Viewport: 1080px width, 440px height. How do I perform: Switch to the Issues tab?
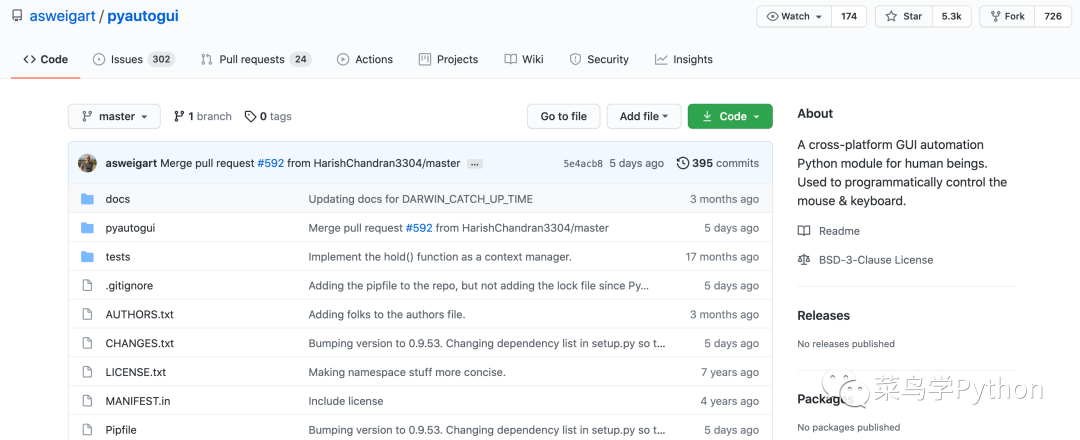click(x=134, y=59)
